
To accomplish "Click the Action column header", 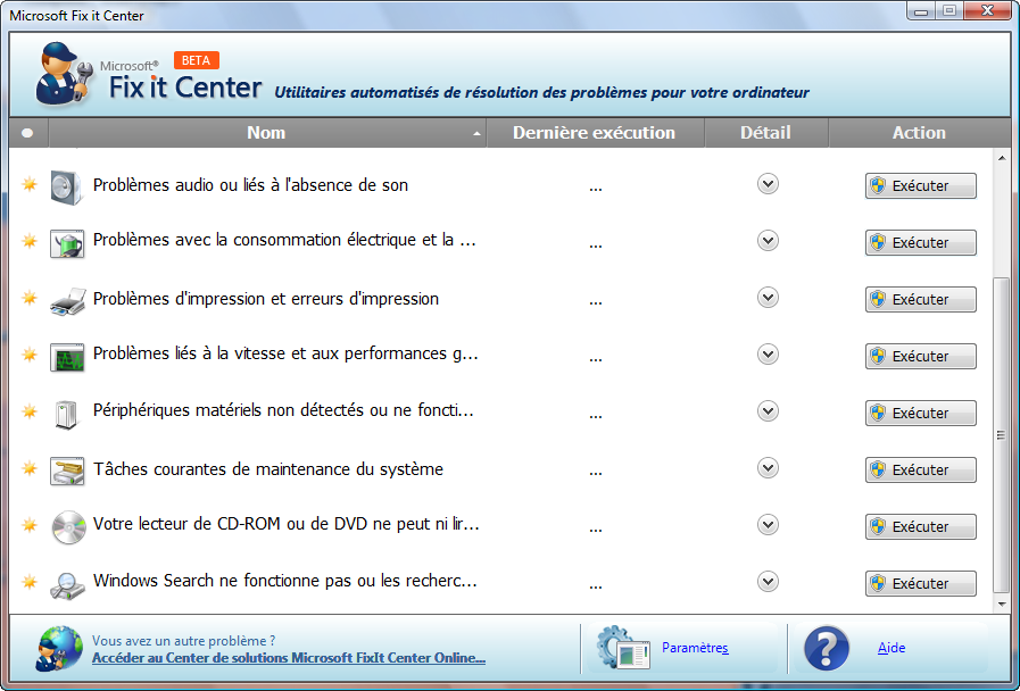I will point(919,133).
